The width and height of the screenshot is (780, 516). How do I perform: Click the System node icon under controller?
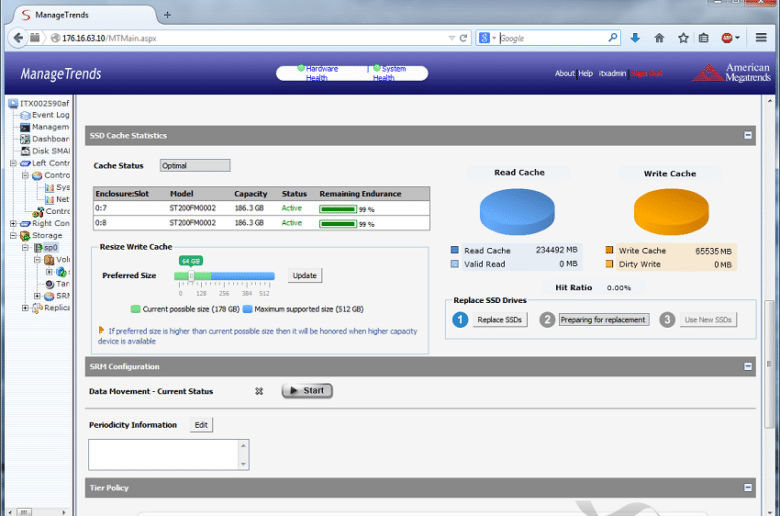tap(49, 188)
